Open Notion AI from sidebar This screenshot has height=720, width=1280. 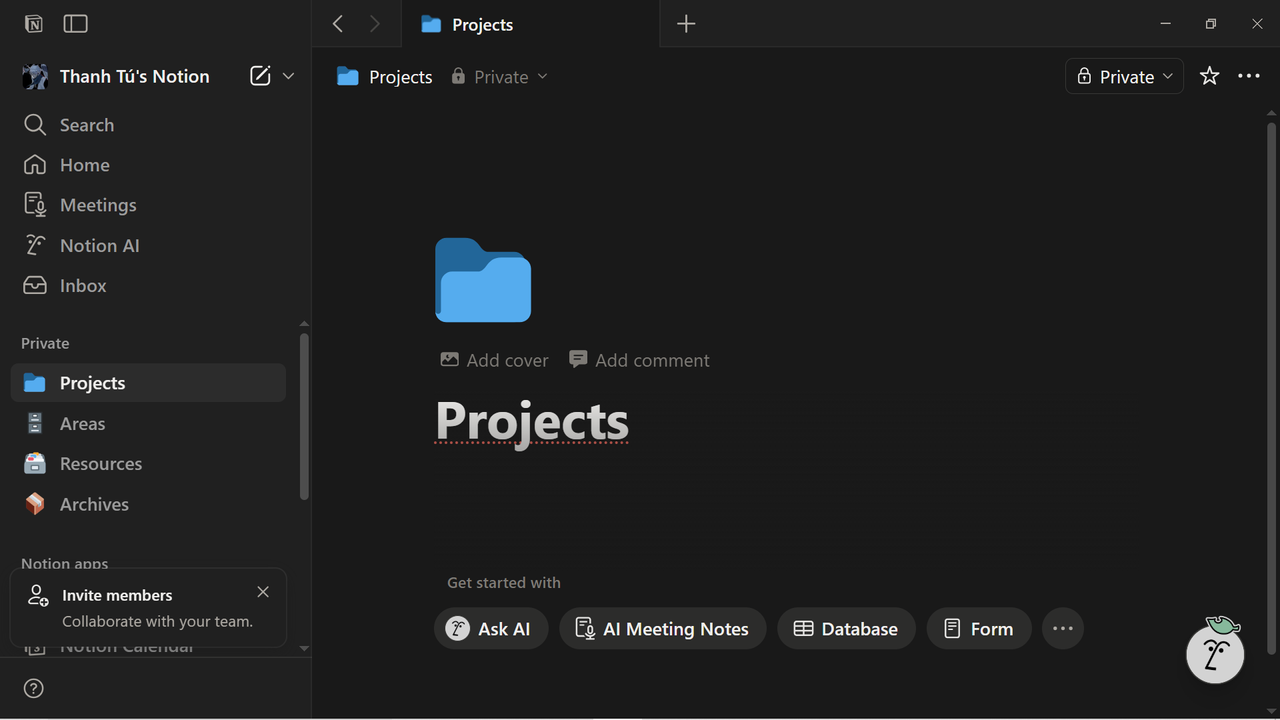99,245
